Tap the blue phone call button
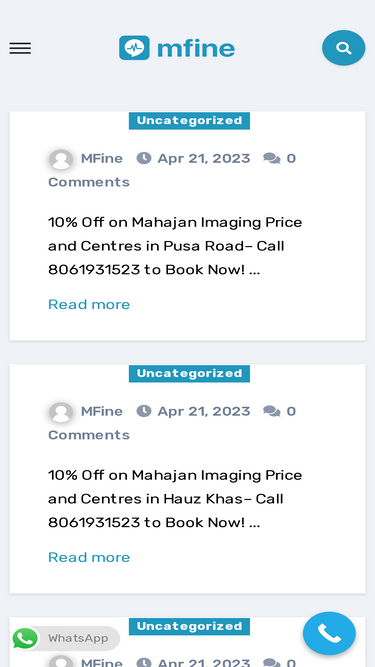This screenshot has width=375, height=667. pos(329,633)
